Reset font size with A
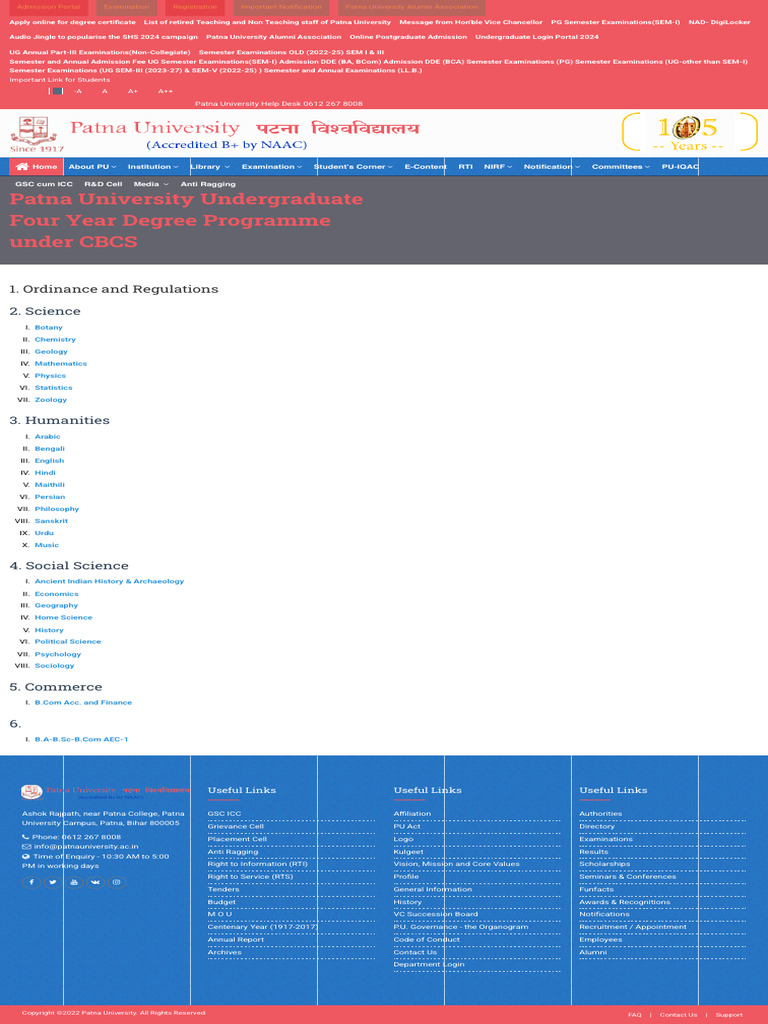This screenshot has width=768, height=1024. point(104,91)
